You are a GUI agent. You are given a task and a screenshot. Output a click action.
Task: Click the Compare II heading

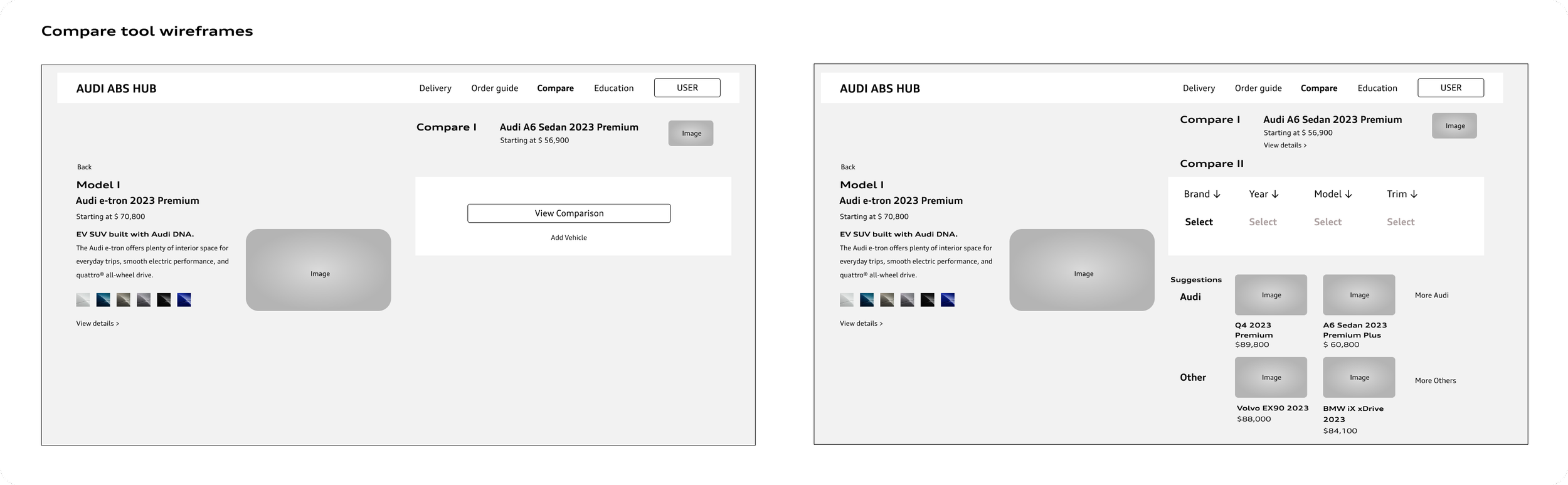[x=1212, y=164]
